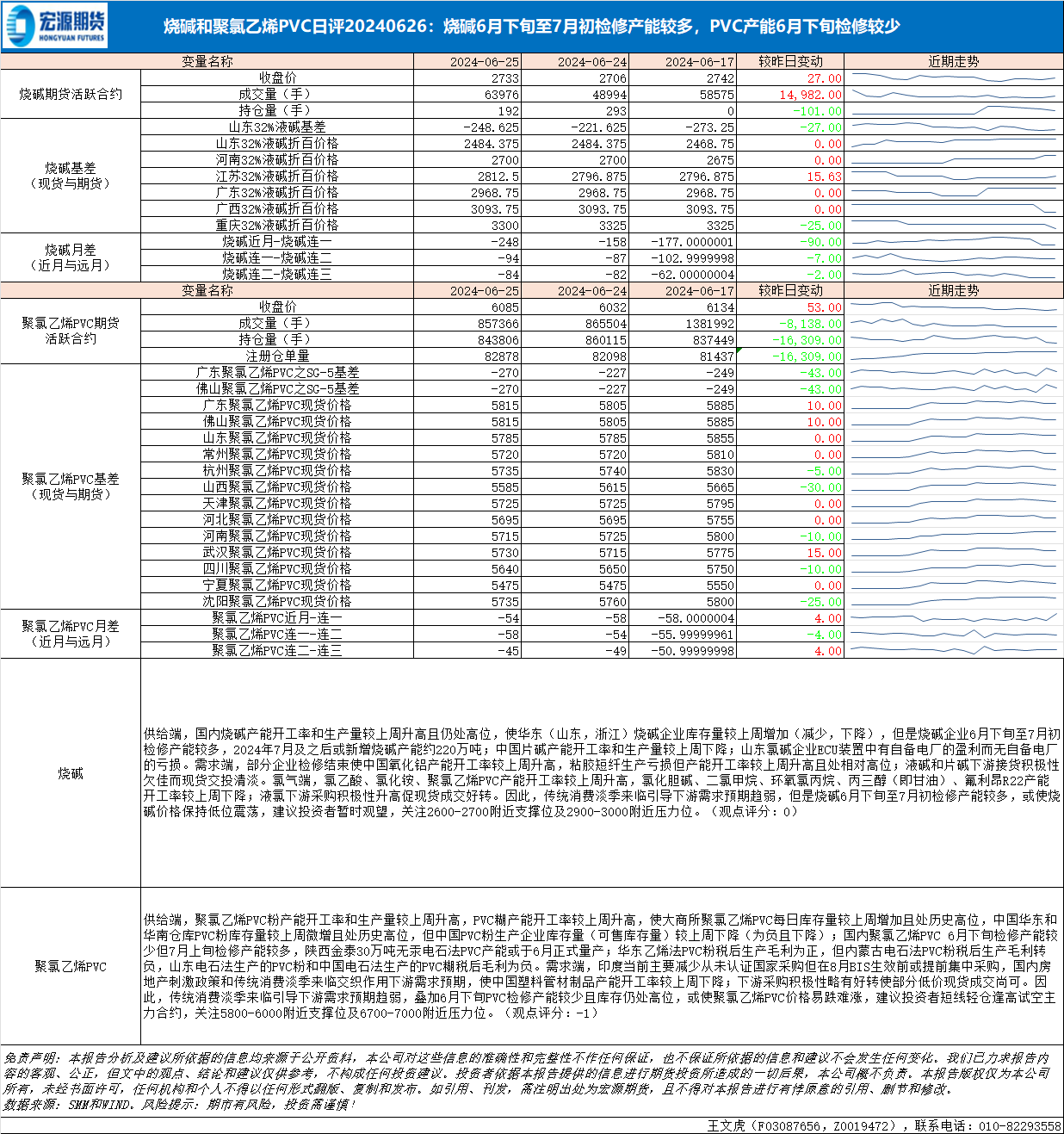
Task: Click the 烧碱期货活跃合约 group label
Action: [71, 94]
